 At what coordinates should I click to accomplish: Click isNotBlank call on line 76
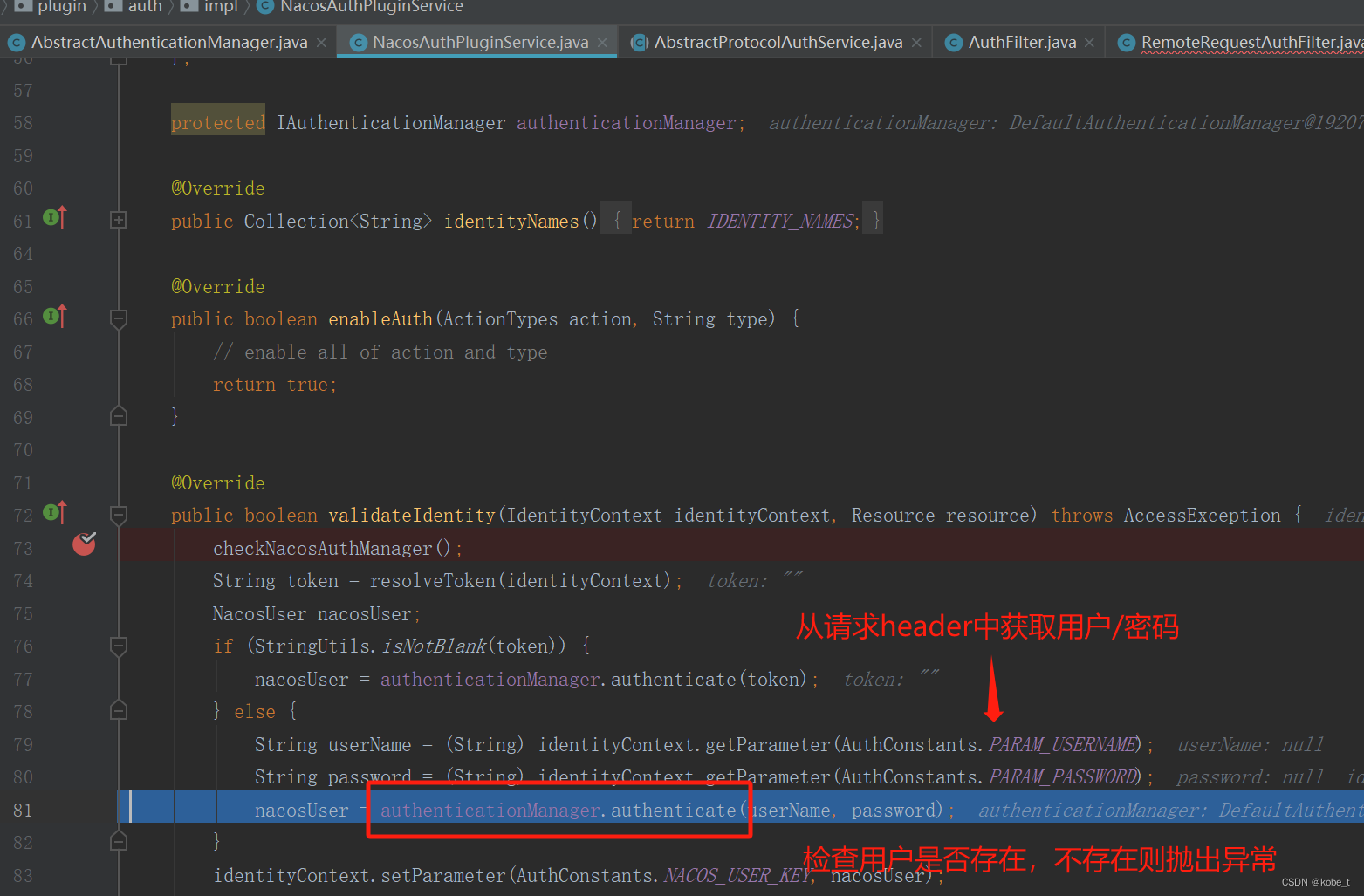435,646
